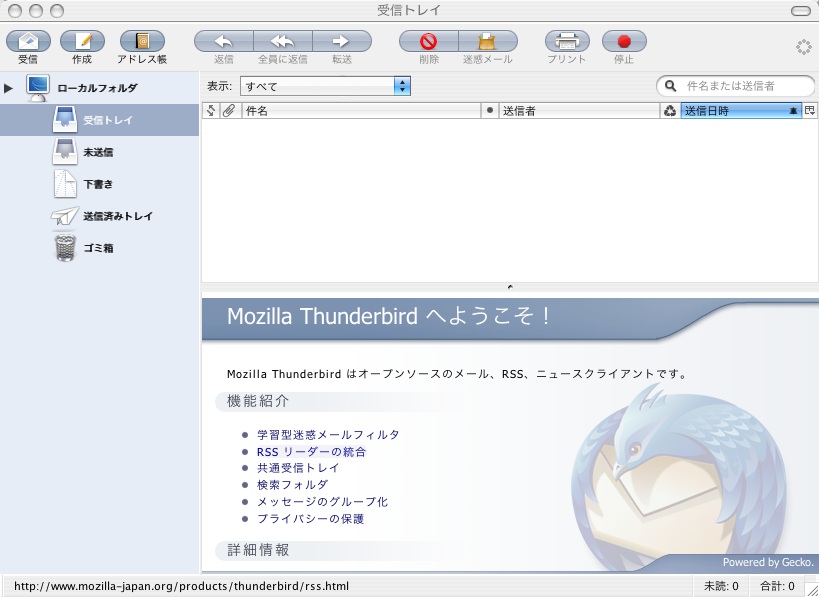Viewport: 819px width, 597px height.
Task: Sort by attachment paperclip column icon
Action: click(x=229, y=111)
